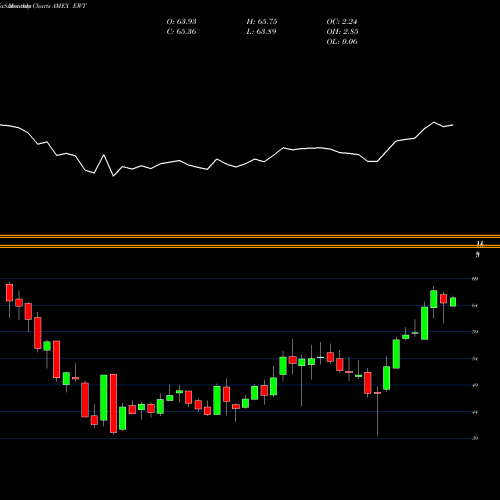Click the 49 price axis label
Image resolution: width=500 pixels, height=500 pixels.
(475, 385)
